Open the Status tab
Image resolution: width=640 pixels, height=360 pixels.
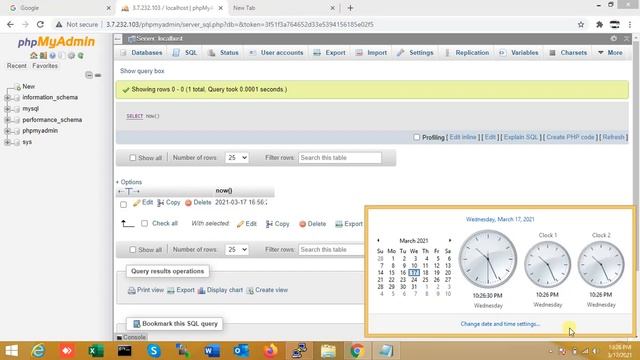click(x=223, y=53)
